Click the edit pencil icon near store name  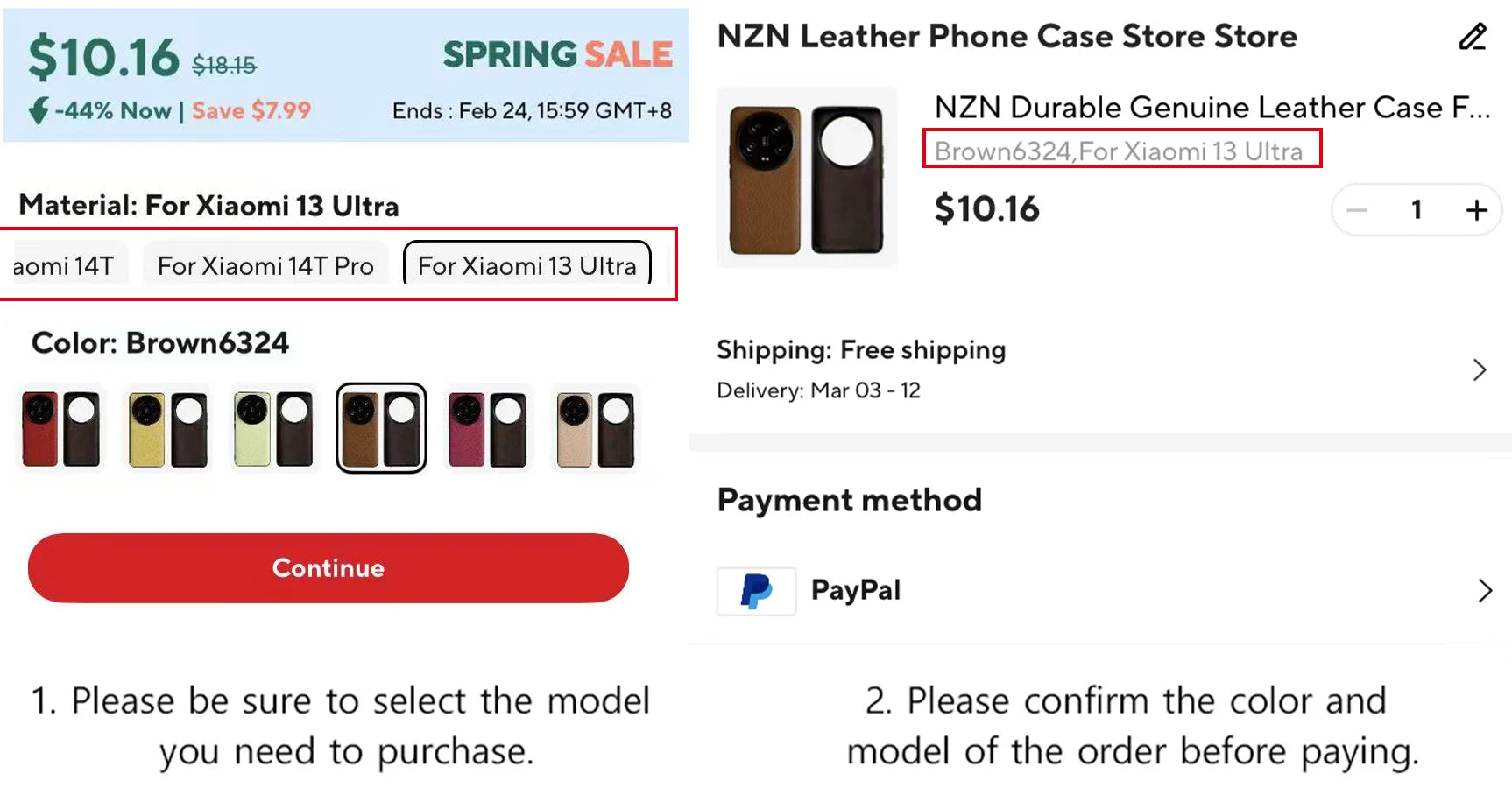pyautogui.click(x=1473, y=37)
